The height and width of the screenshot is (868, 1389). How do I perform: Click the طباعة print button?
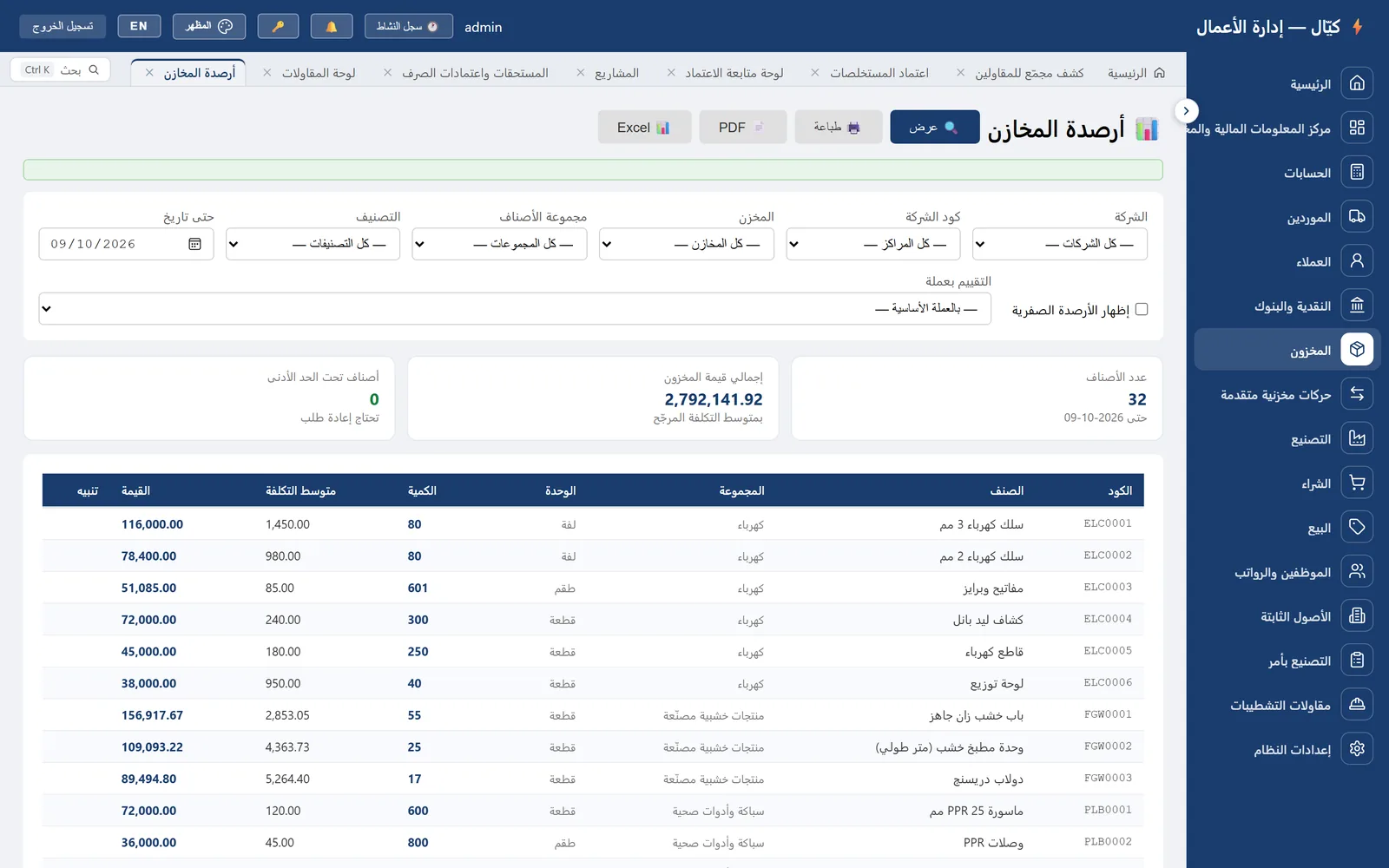pyautogui.click(x=839, y=127)
